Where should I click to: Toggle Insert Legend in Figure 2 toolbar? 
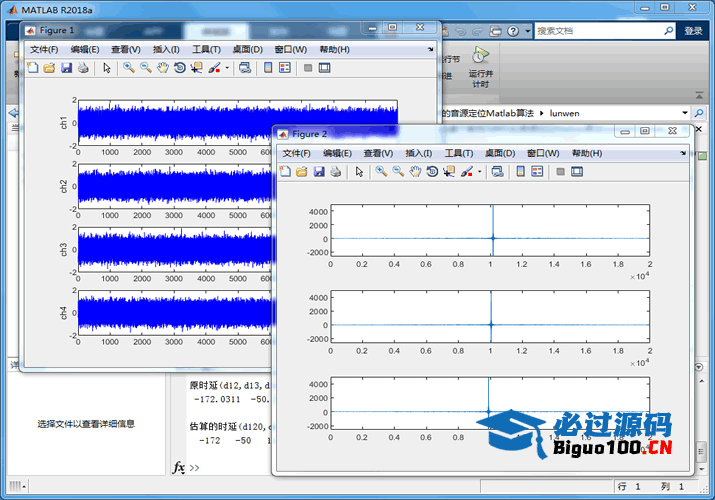537,172
